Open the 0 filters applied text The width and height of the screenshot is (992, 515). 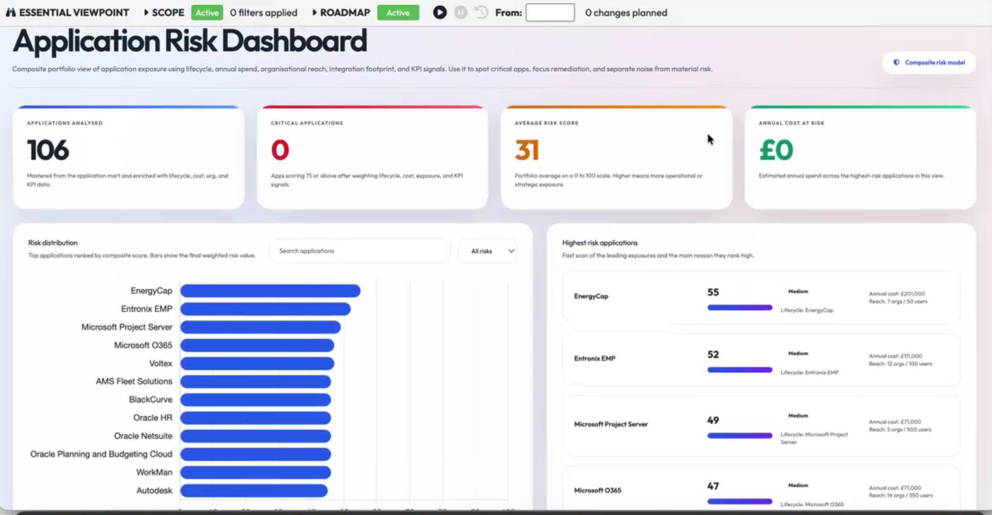click(263, 13)
